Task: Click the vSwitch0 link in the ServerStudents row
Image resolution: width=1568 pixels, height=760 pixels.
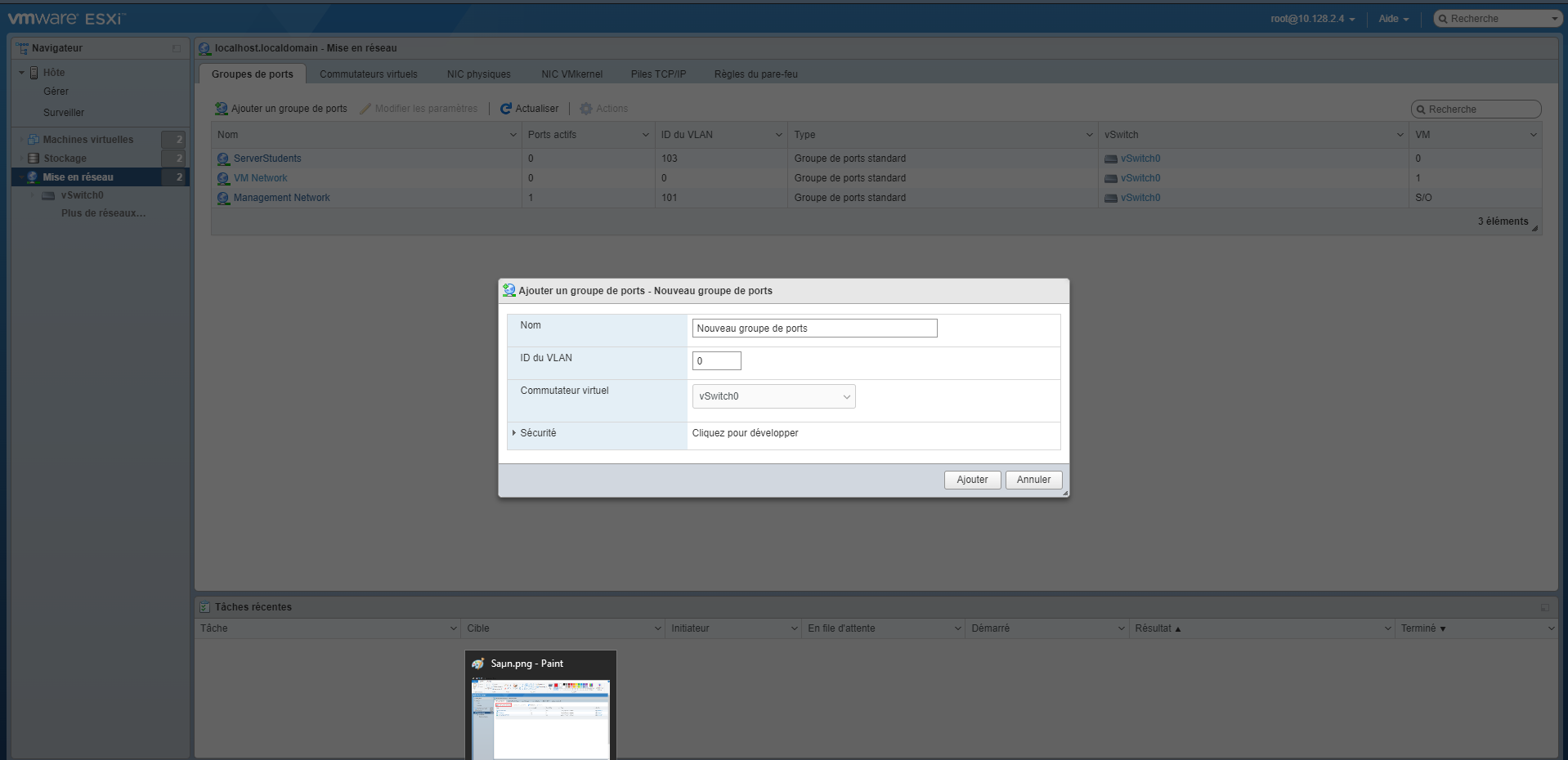Action: 1140,159
